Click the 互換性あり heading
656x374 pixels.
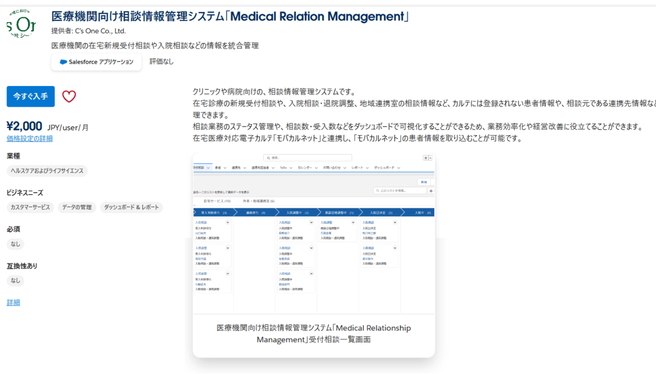pos(22,266)
